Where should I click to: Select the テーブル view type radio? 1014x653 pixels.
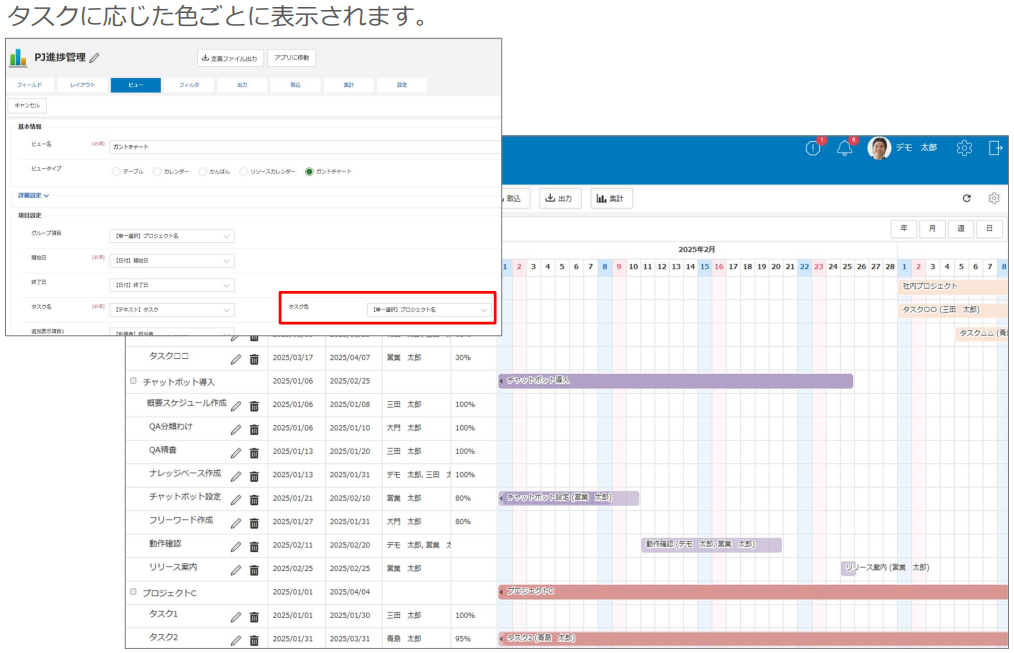[116, 171]
